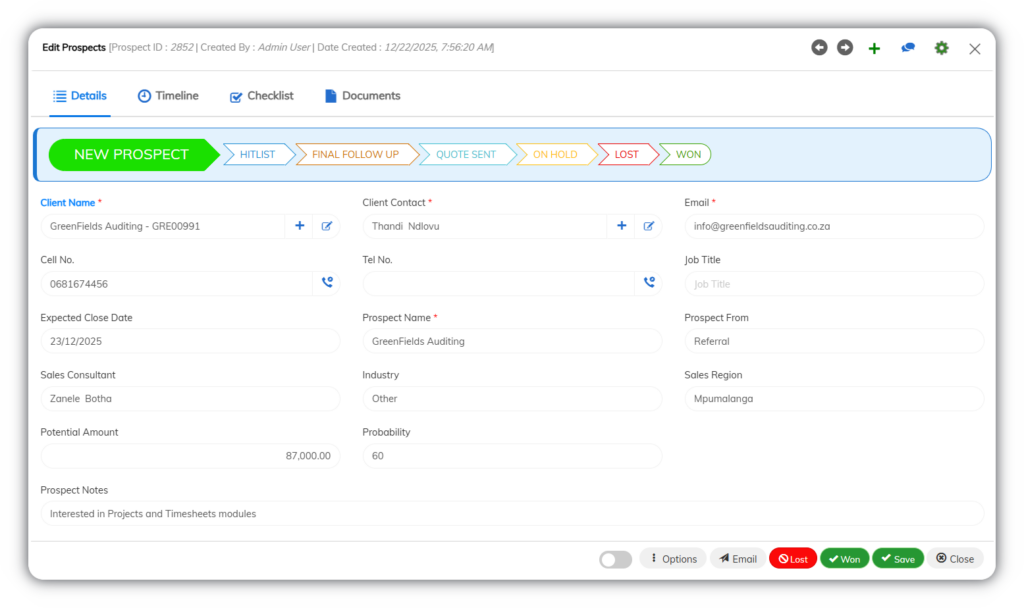Edit the Potential Amount value
The height and width of the screenshot is (608, 1024).
tap(190, 456)
